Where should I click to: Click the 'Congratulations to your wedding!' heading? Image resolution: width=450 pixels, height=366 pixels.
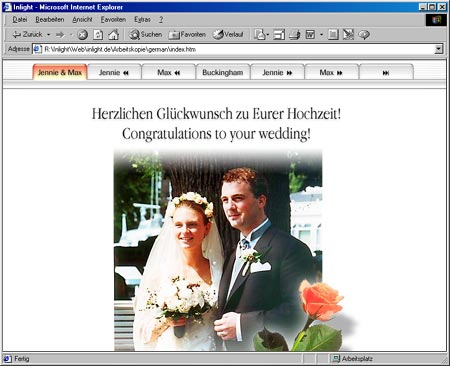click(216, 134)
